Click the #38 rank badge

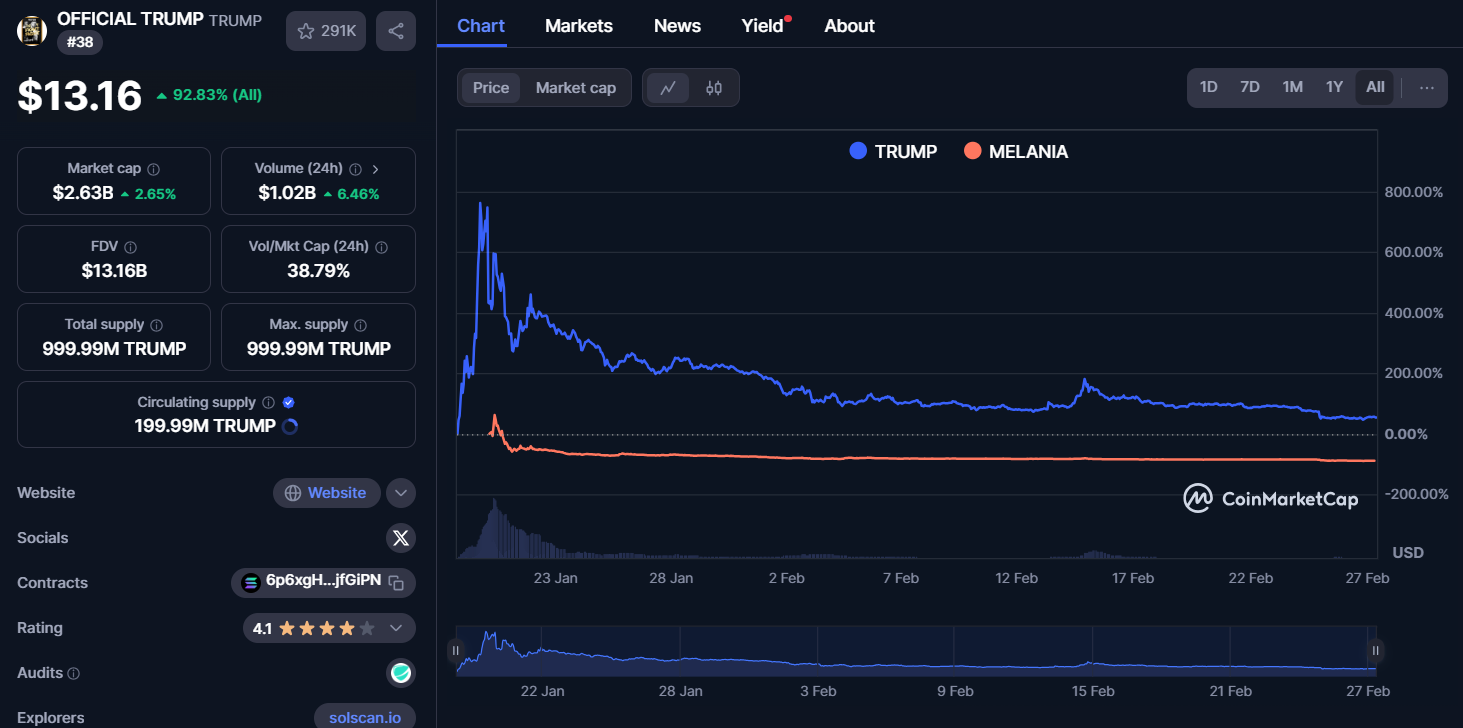click(x=80, y=42)
